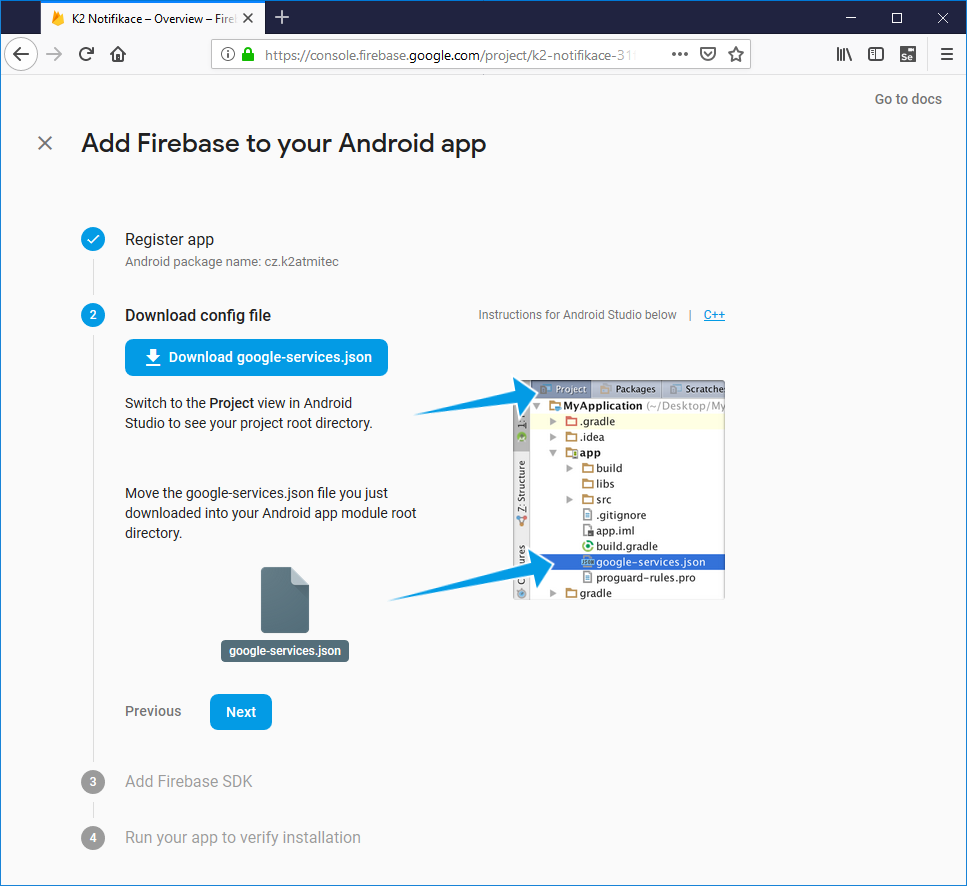Click the green secure connection padlock
This screenshot has width=967, height=886.
click(248, 54)
